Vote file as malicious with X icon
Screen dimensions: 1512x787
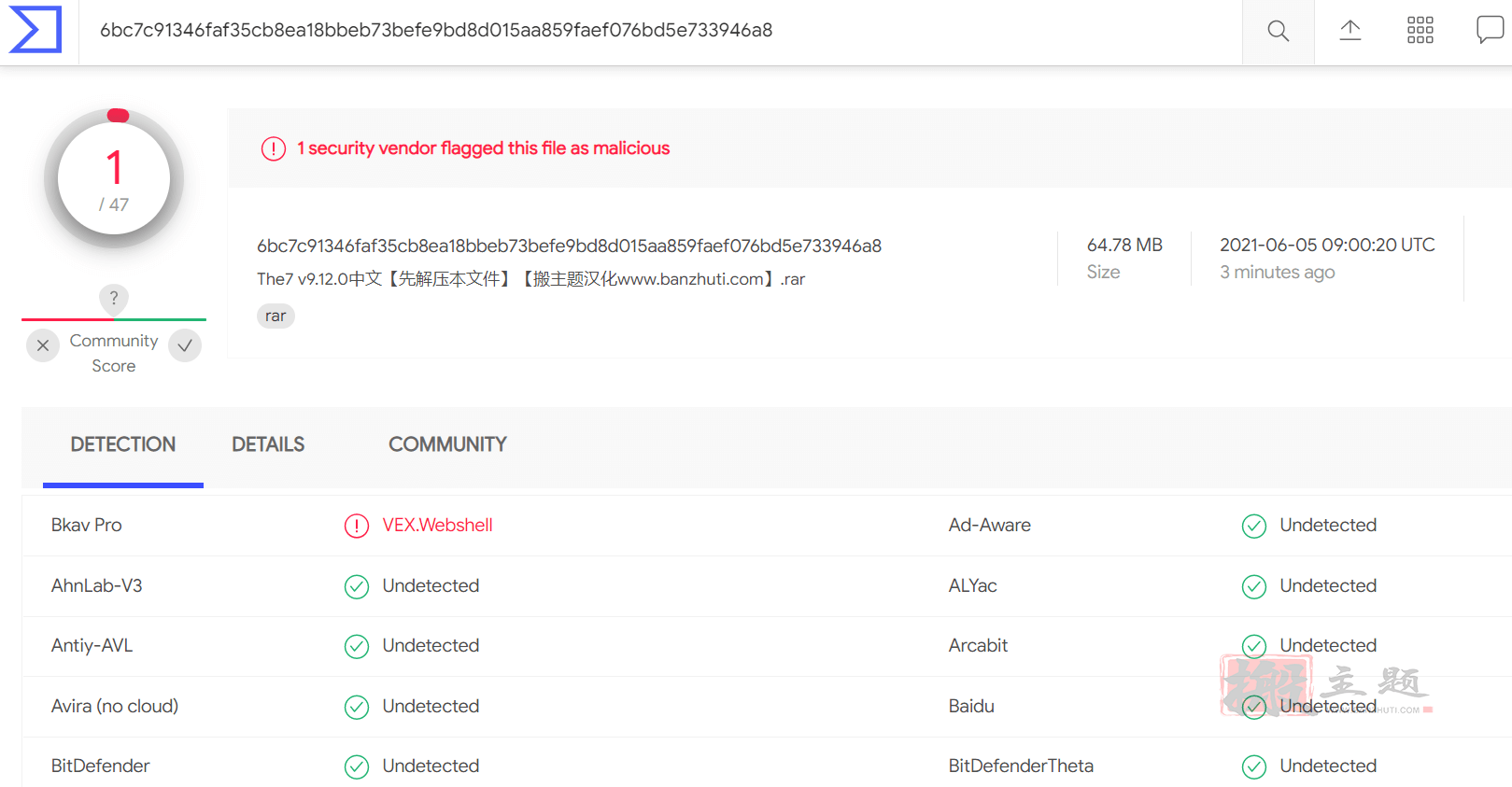43,345
